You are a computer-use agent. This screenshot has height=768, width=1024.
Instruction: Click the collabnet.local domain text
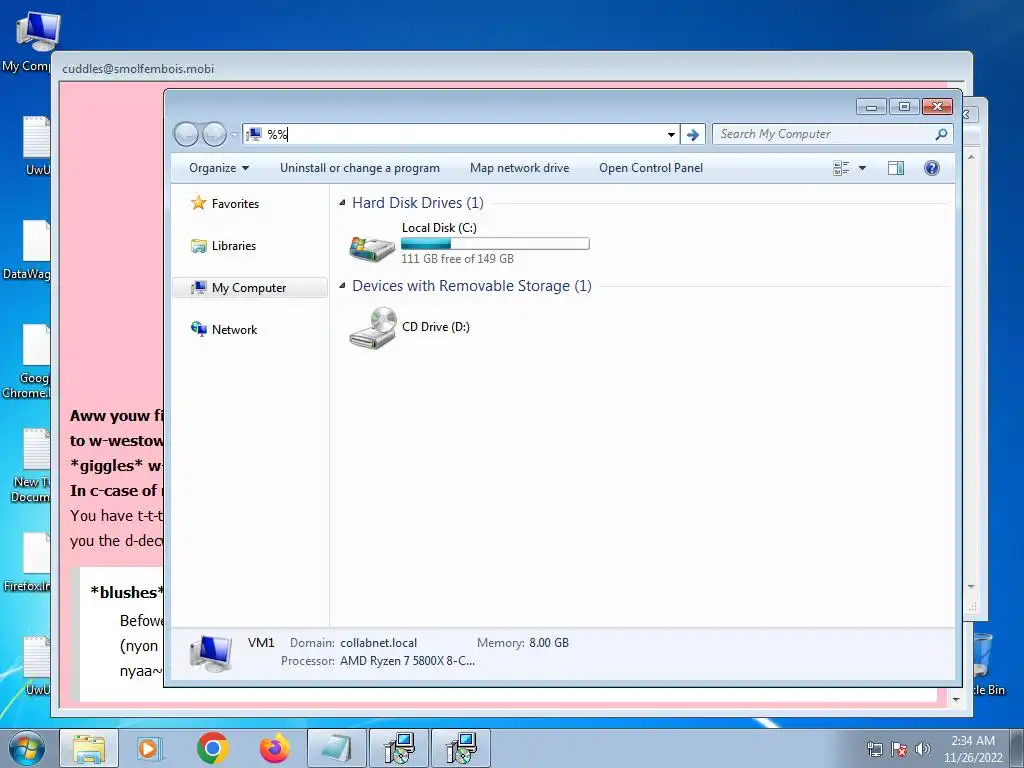(x=378, y=643)
